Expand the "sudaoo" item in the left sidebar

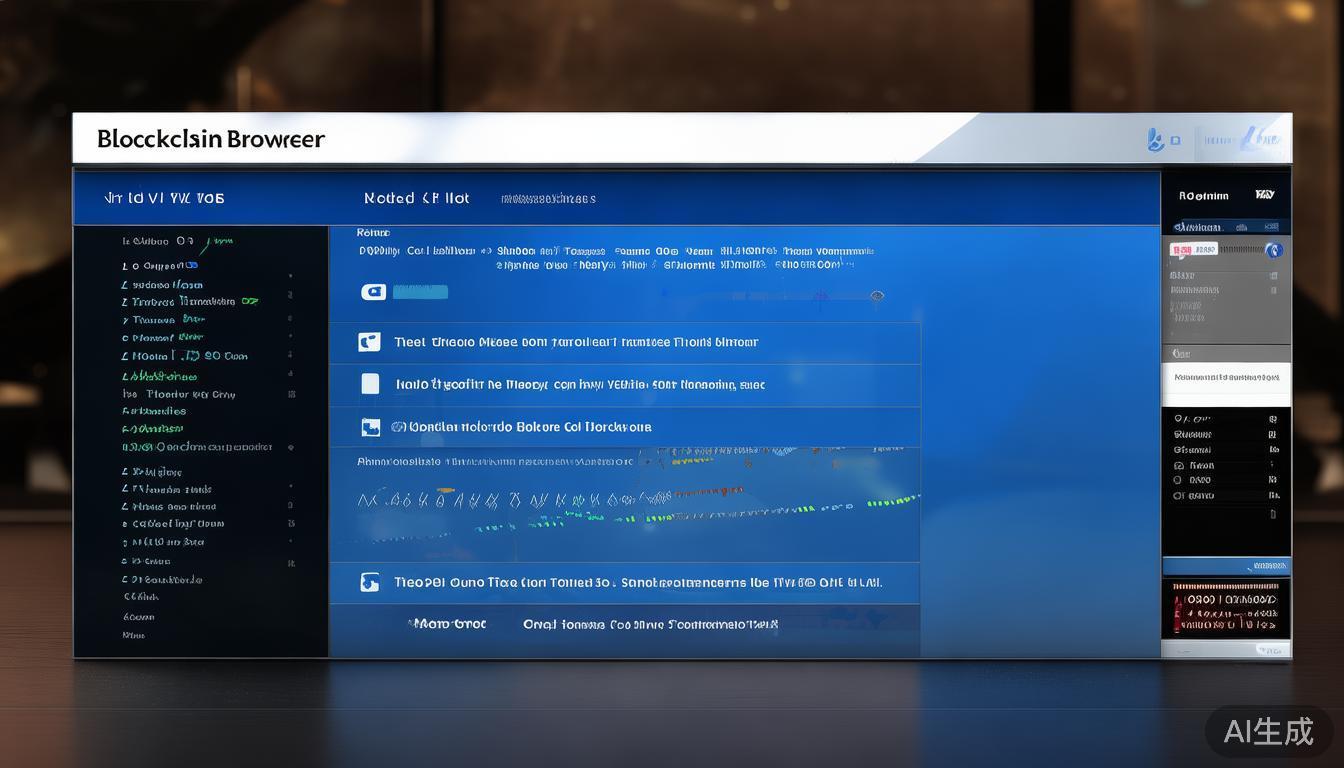125,285
